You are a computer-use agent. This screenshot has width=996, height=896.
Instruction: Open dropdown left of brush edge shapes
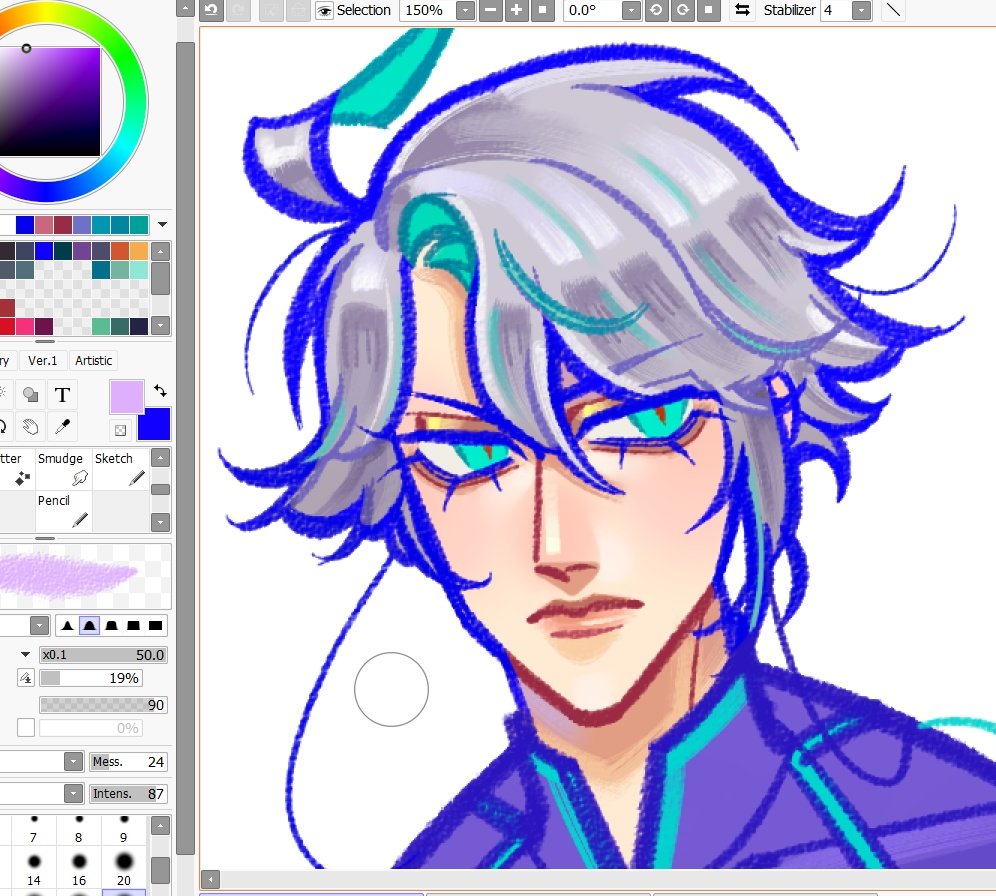point(39,625)
